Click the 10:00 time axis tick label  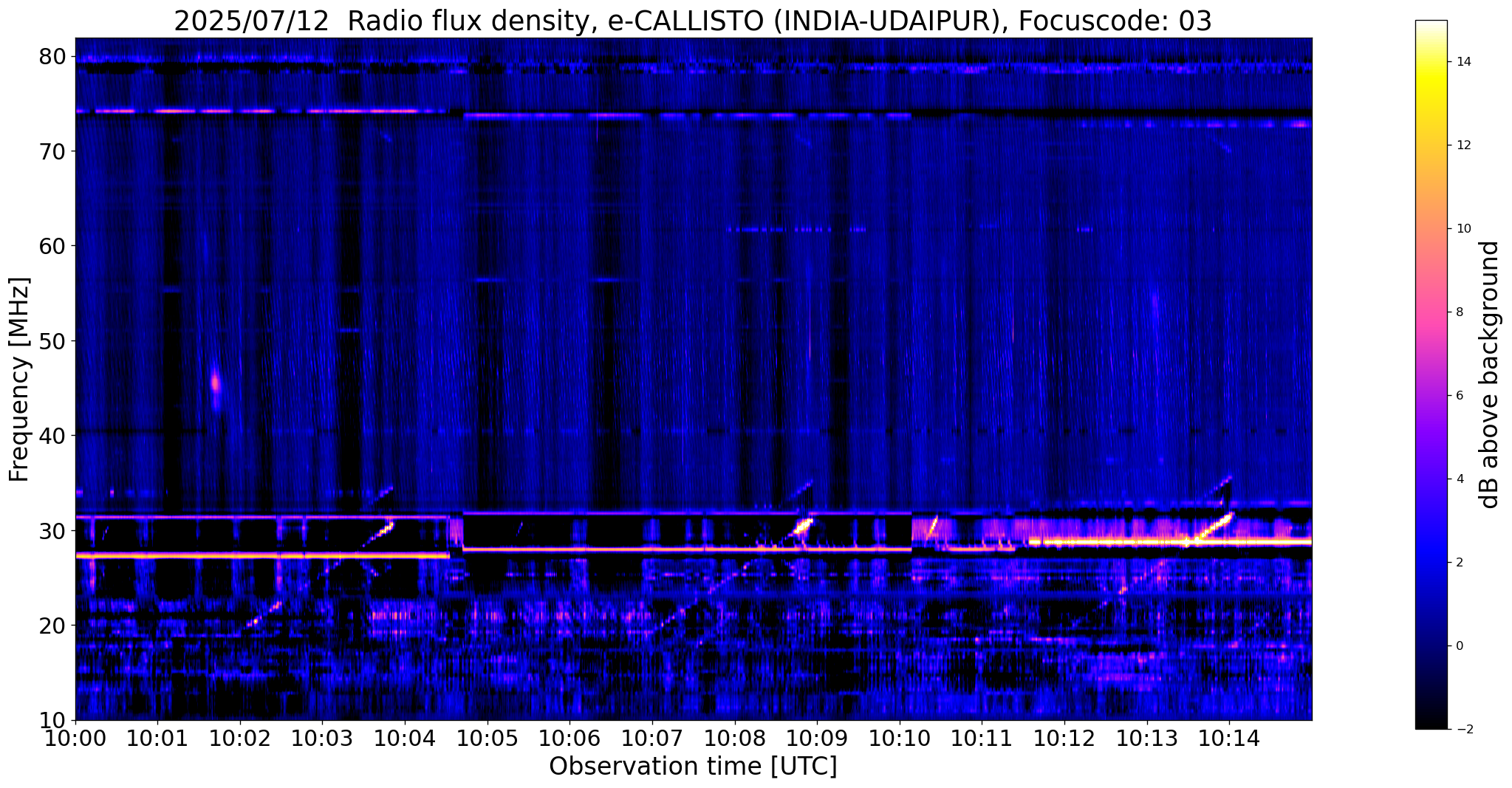[x=75, y=738]
